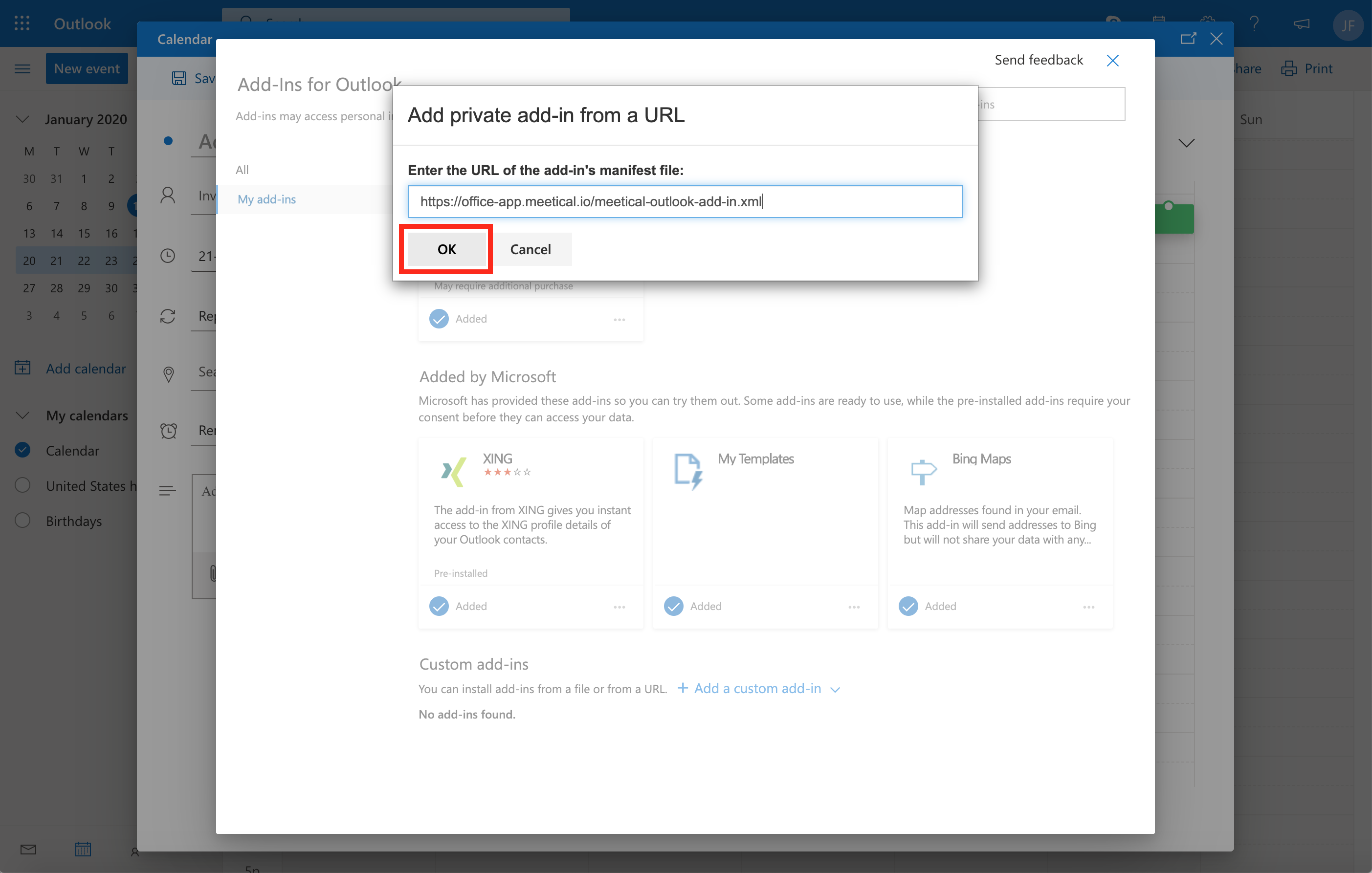Close the Calendar event window
This screenshot has height=873, width=1372.
click(1217, 39)
